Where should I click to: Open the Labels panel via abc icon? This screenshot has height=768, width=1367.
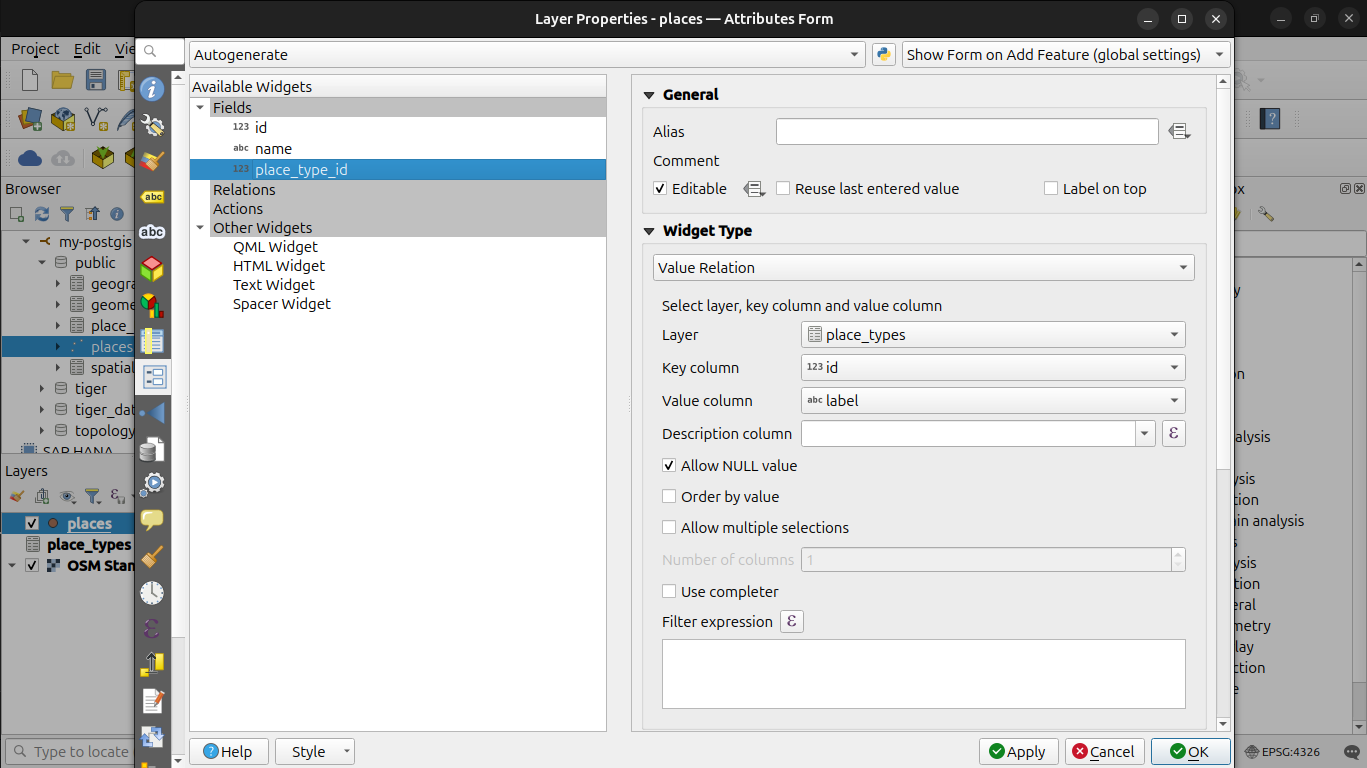pos(152,194)
